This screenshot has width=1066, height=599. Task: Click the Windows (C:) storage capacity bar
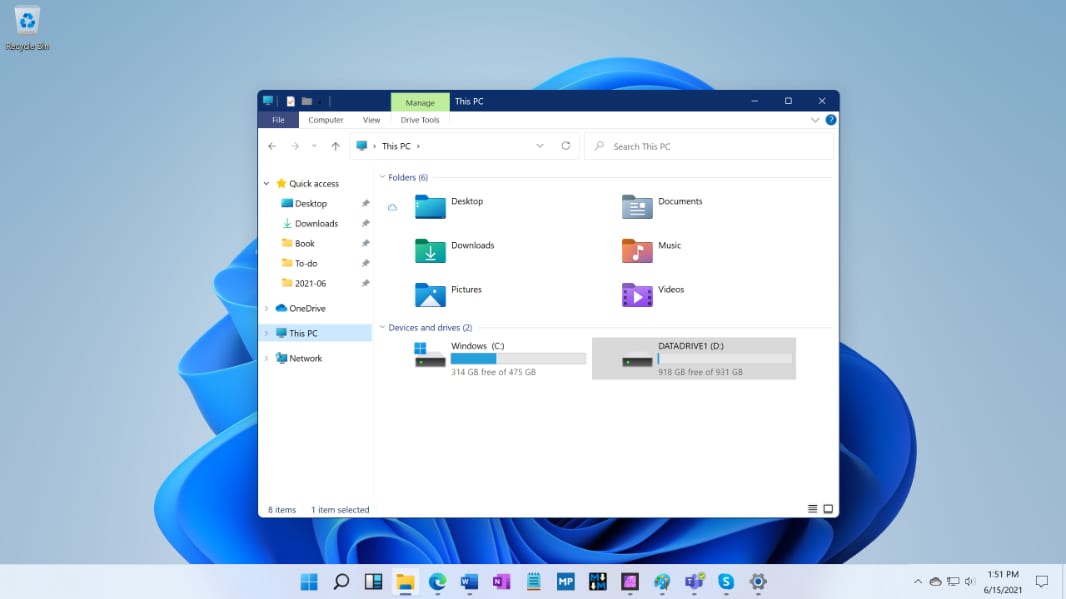pos(517,358)
